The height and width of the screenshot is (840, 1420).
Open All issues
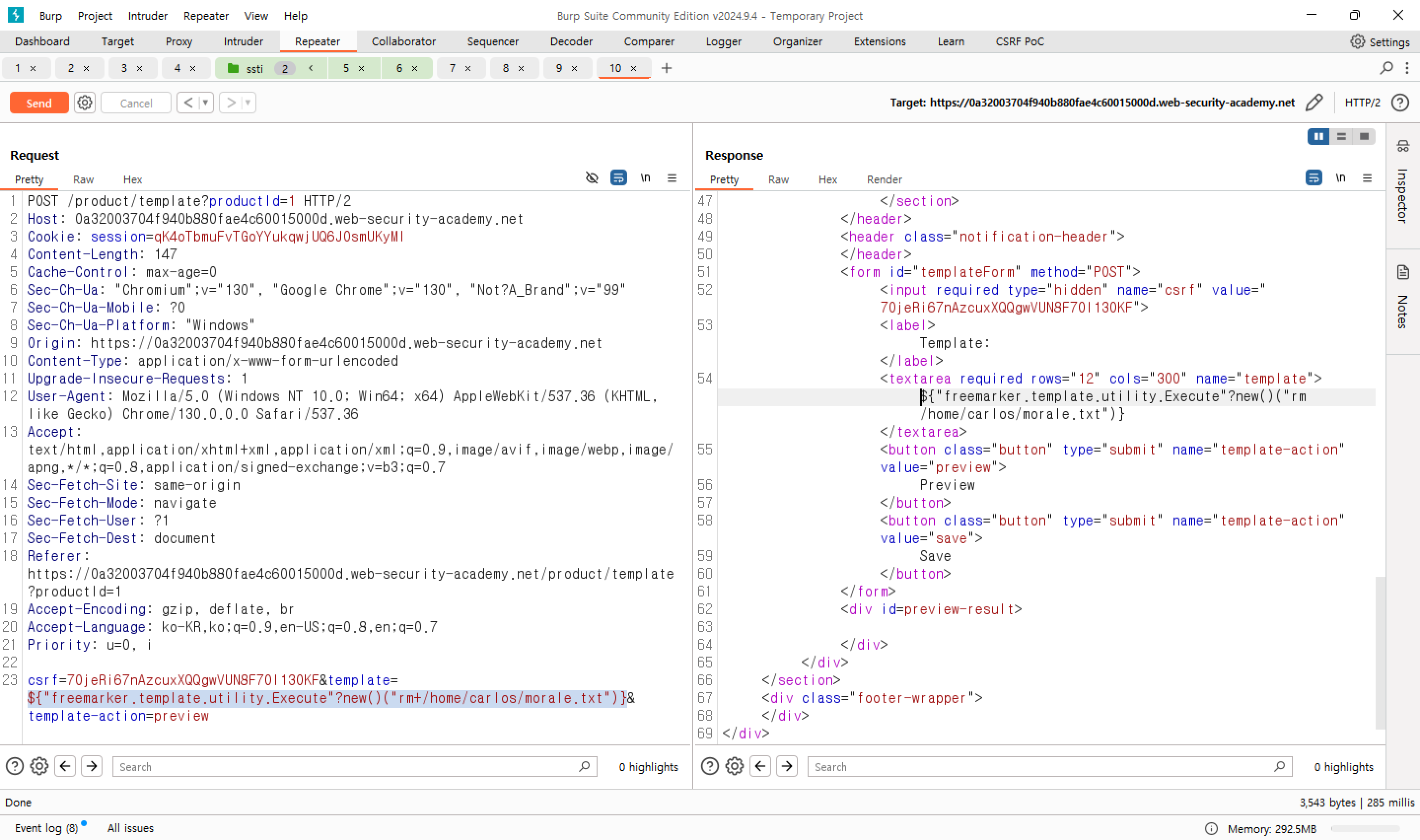(131, 828)
